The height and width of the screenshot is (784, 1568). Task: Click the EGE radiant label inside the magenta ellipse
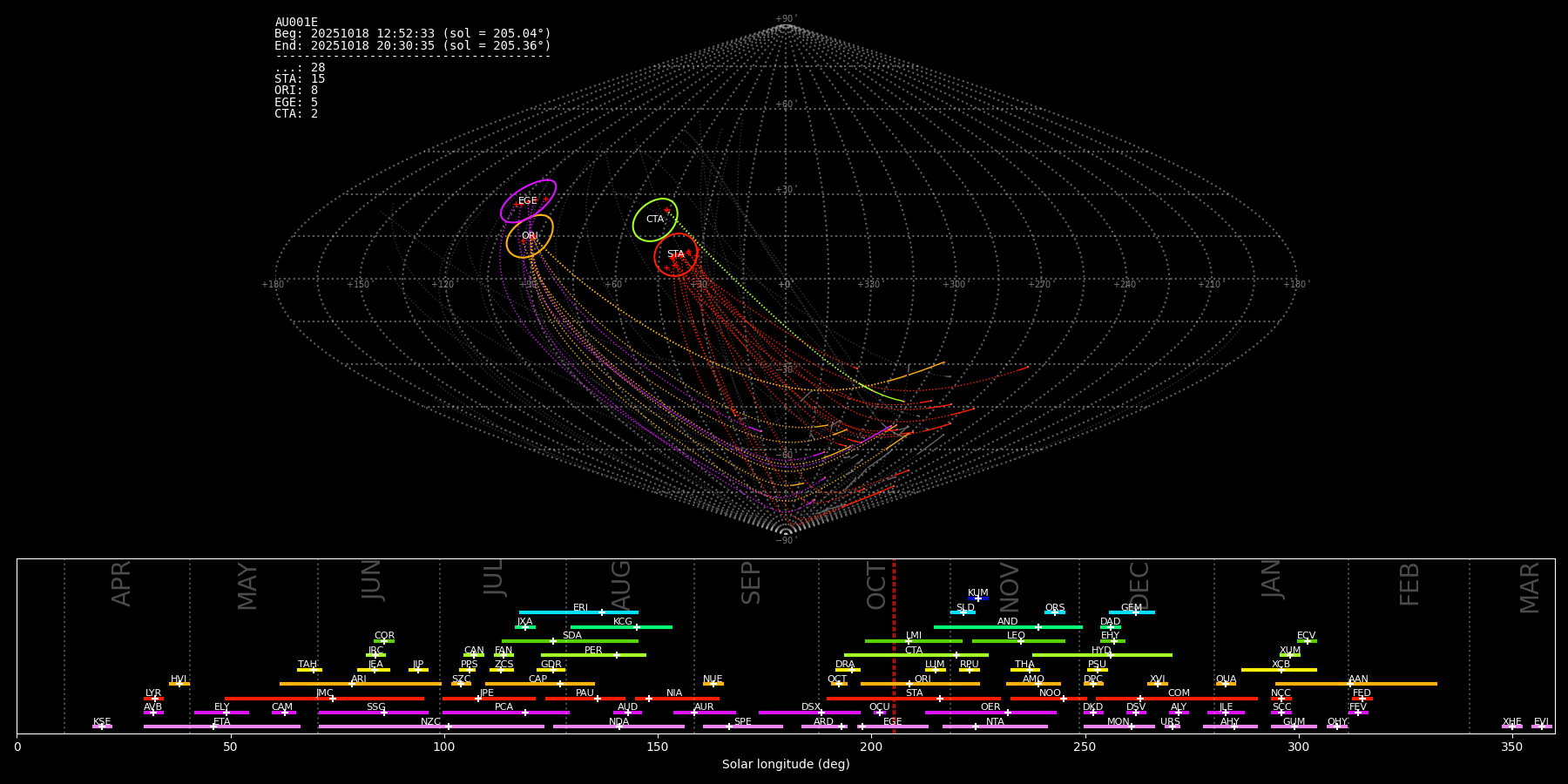coord(528,201)
